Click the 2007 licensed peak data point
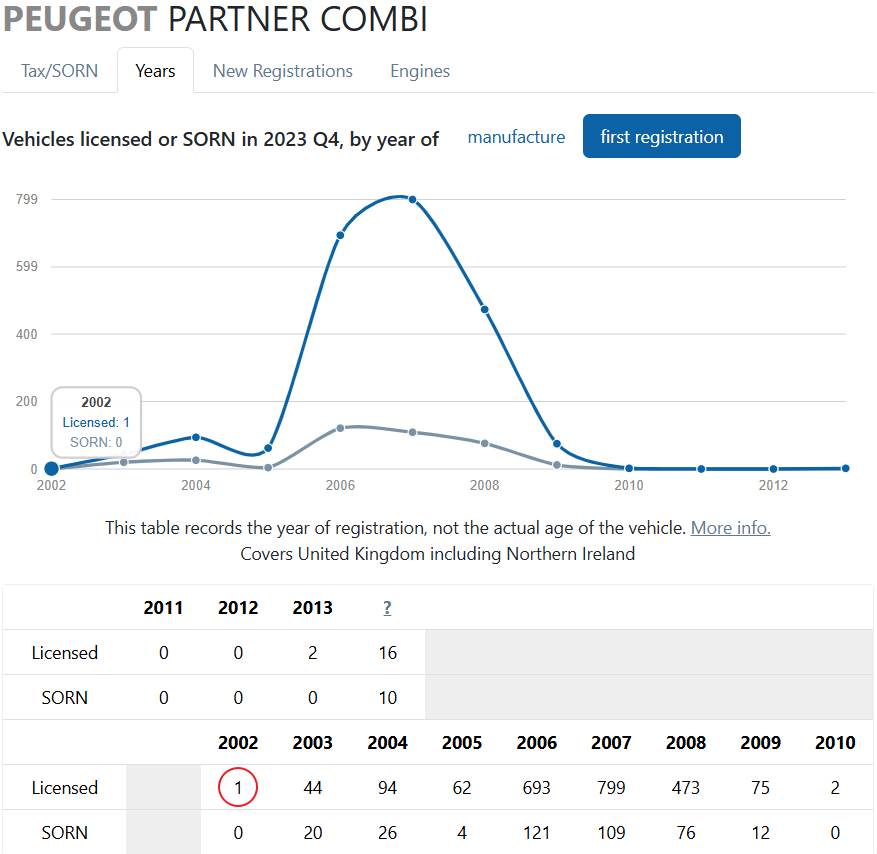Image resolution: width=877 pixels, height=854 pixels. (412, 200)
